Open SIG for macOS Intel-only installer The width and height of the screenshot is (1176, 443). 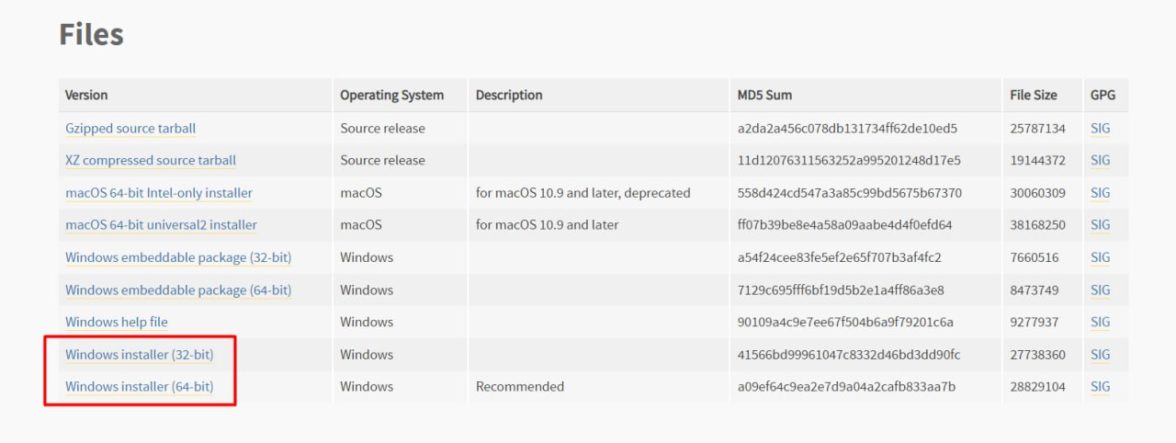click(1100, 193)
